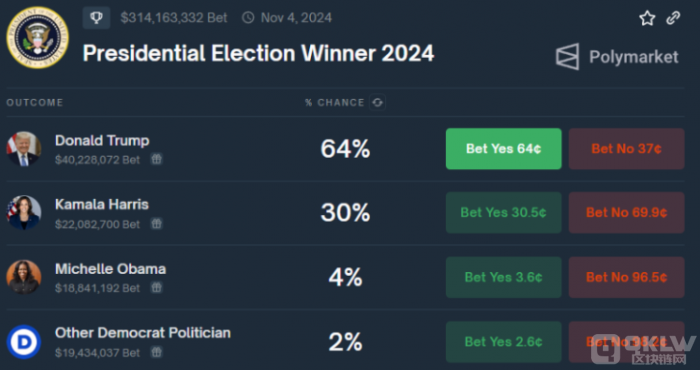Select Bet Yes 64¢ for Trump

coord(504,149)
